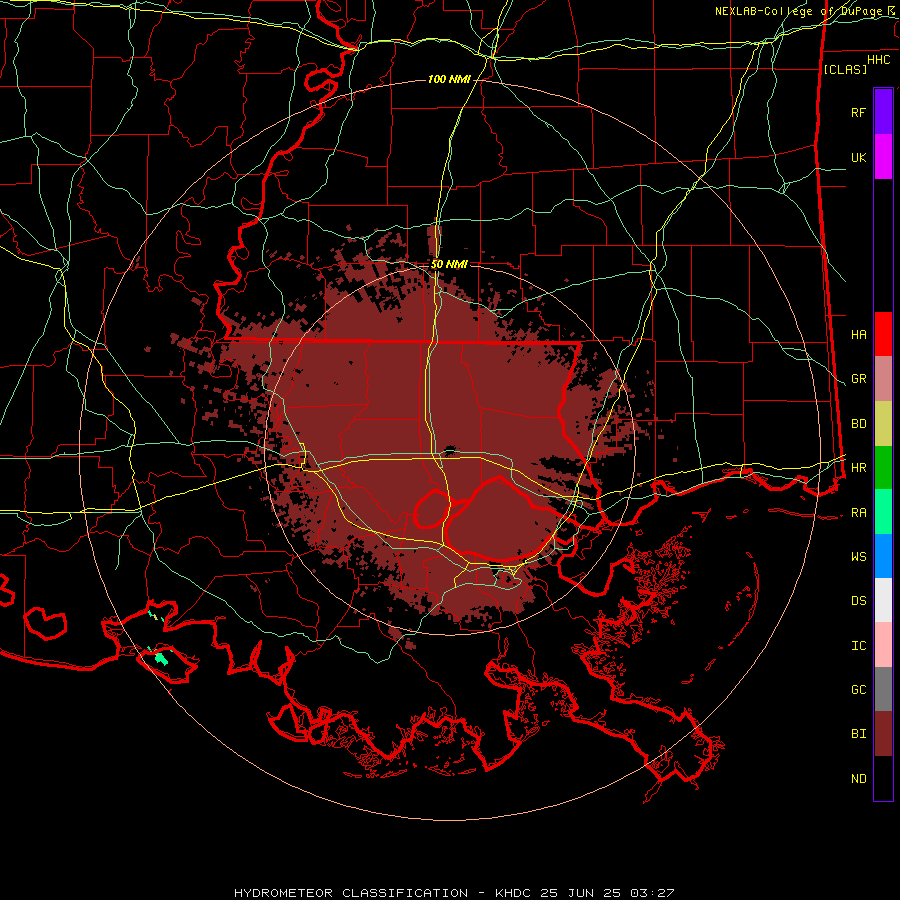The width and height of the screenshot is (900, 900).
Task: Click the IC legend label
Action: (858, 646)
